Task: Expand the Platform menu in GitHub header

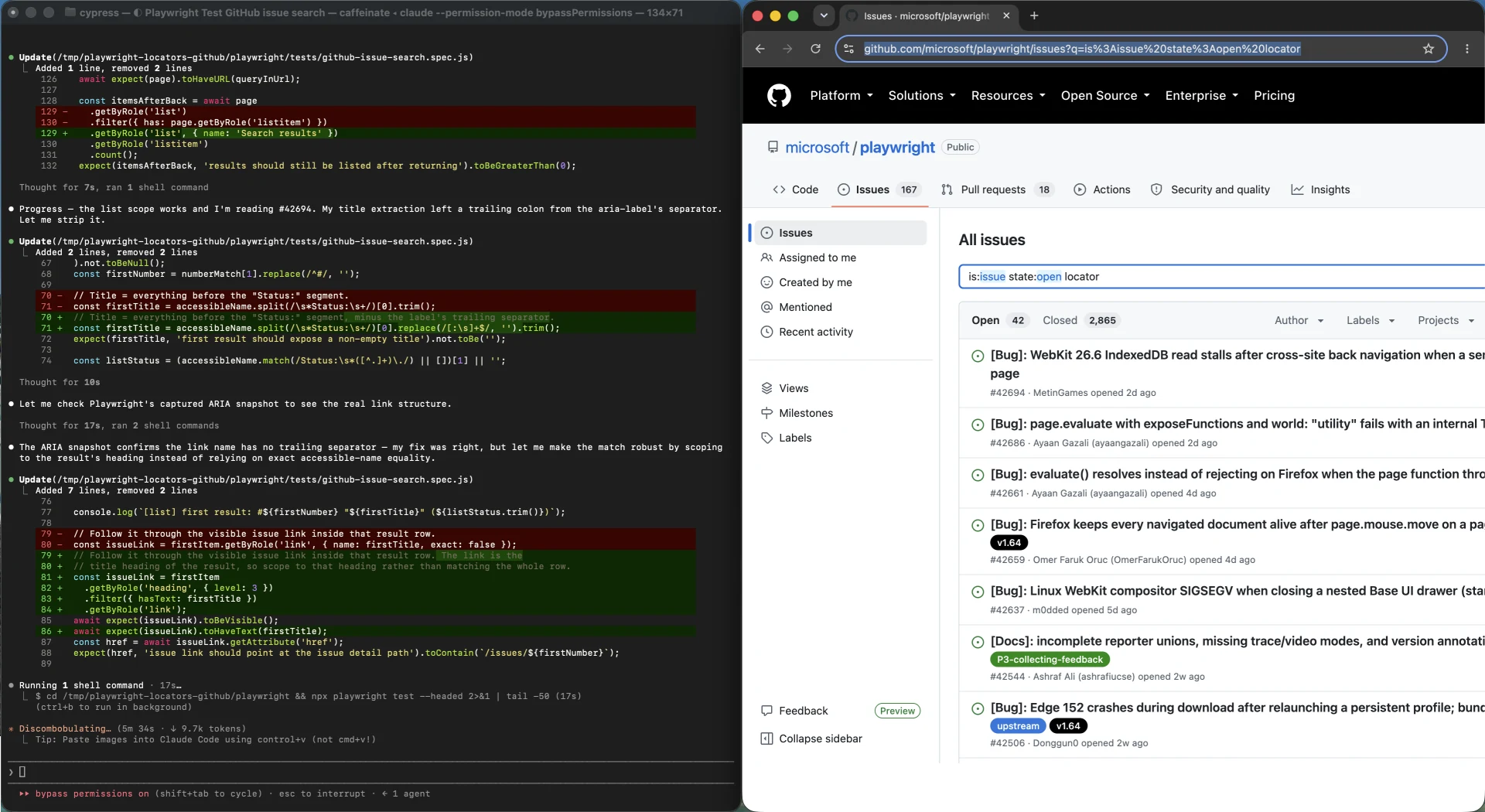Action: [841, 95]
